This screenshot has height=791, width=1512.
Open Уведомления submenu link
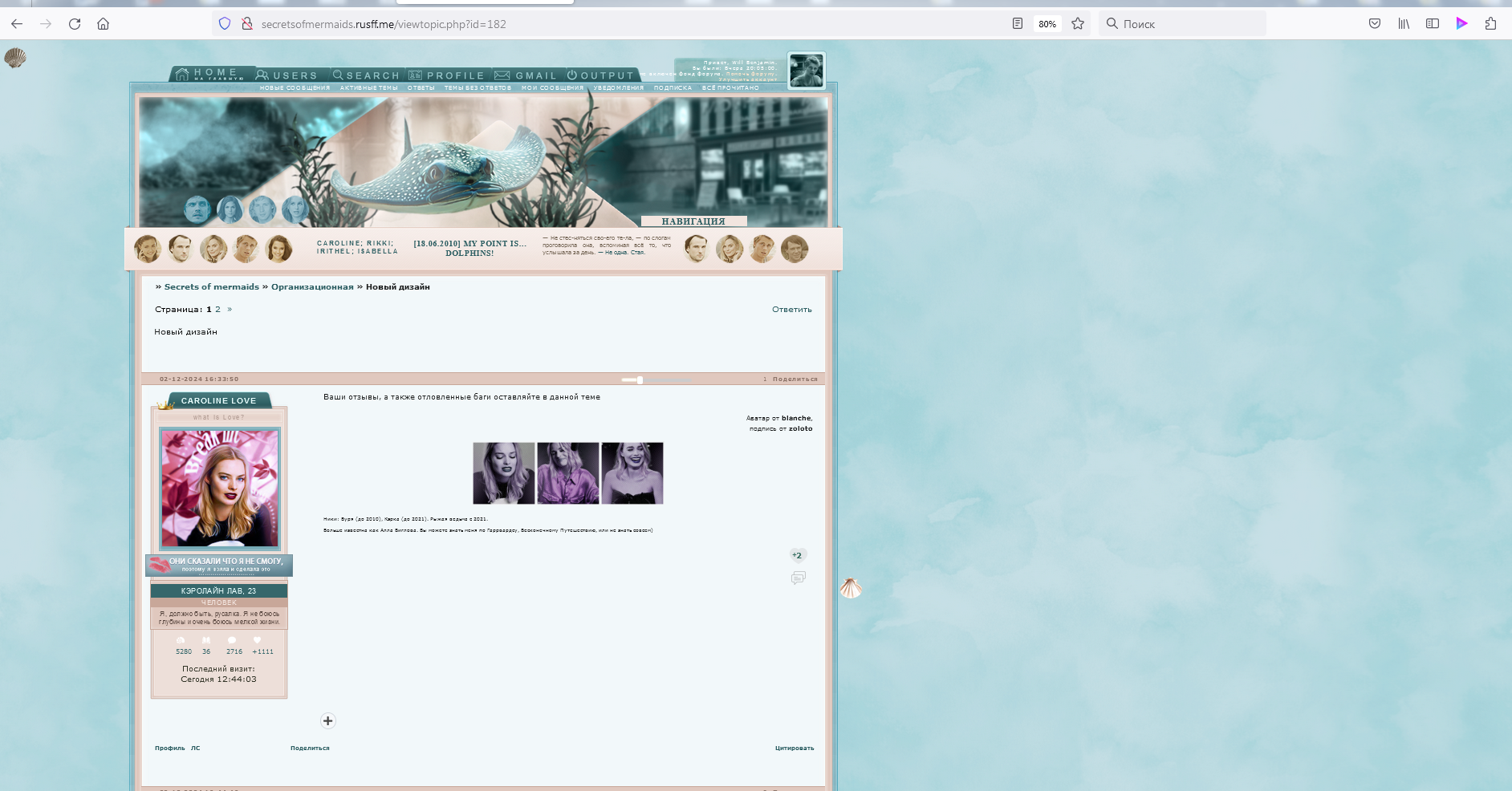618,88
